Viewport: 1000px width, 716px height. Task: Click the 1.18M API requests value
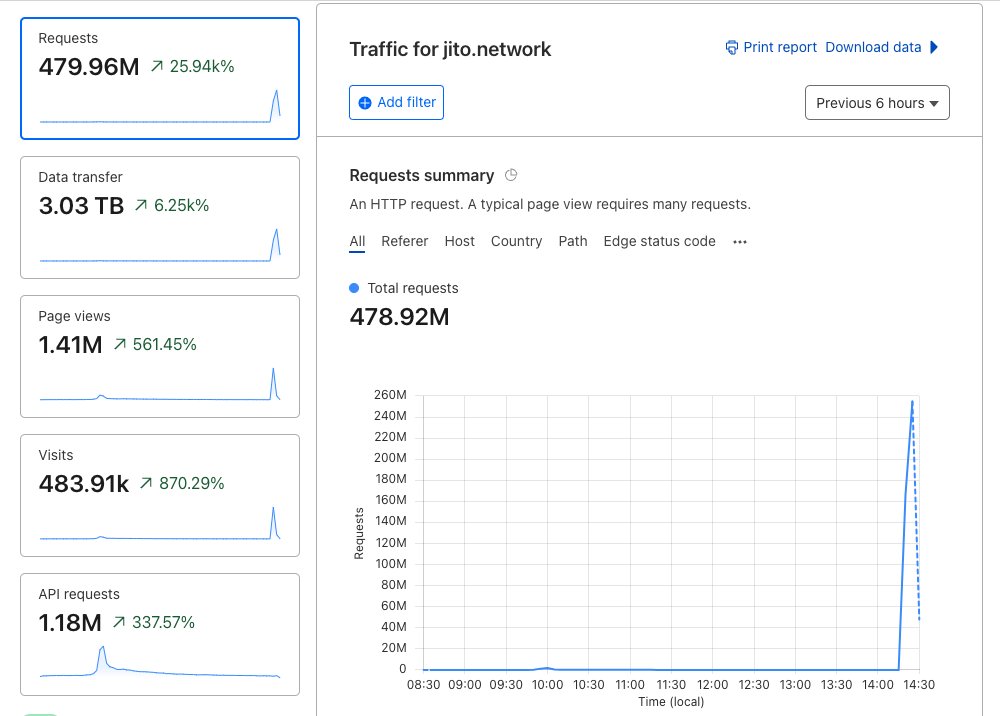[70, 622]
